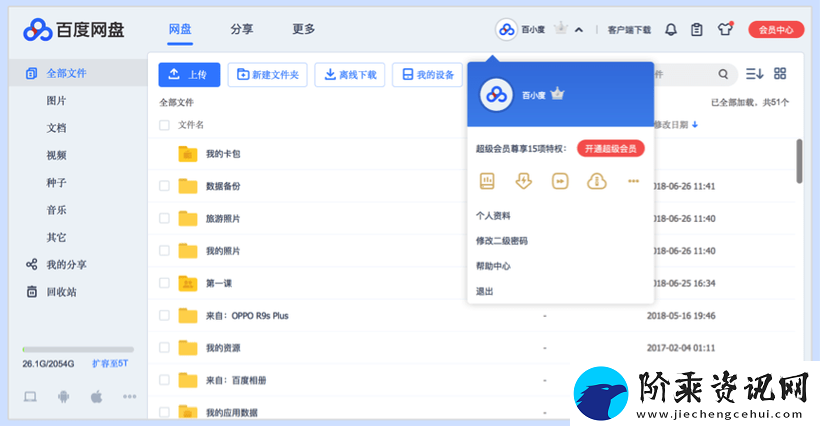Open the 更多 tab

303,29
